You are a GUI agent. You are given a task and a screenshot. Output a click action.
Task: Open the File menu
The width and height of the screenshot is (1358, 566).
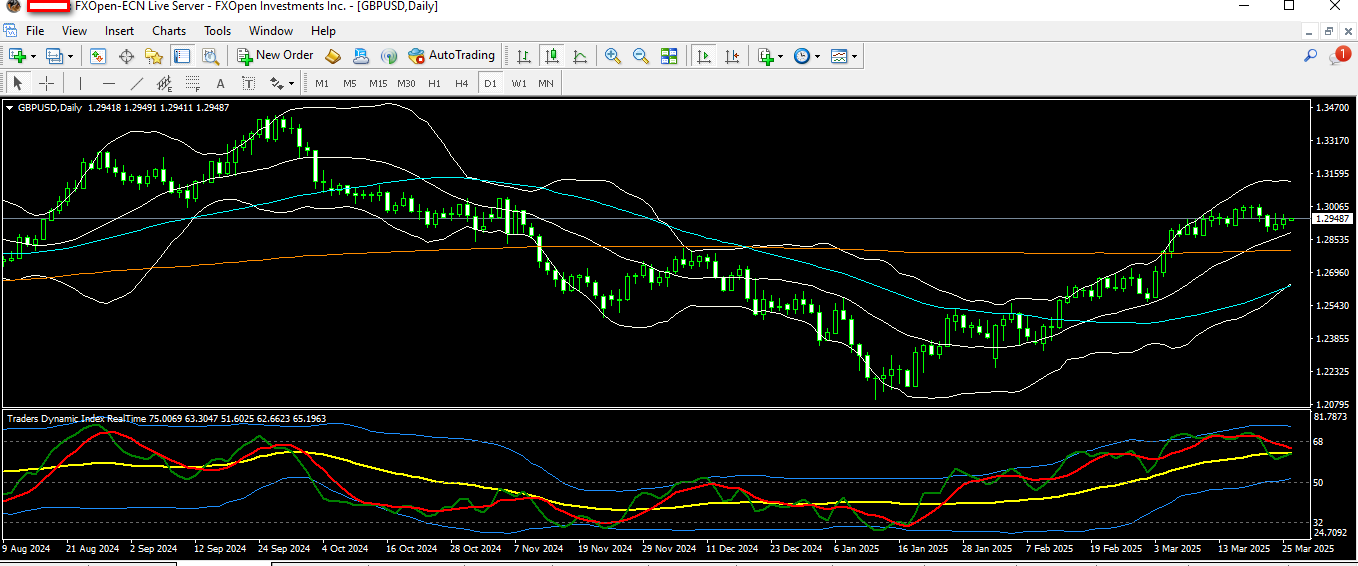[35, 31]
